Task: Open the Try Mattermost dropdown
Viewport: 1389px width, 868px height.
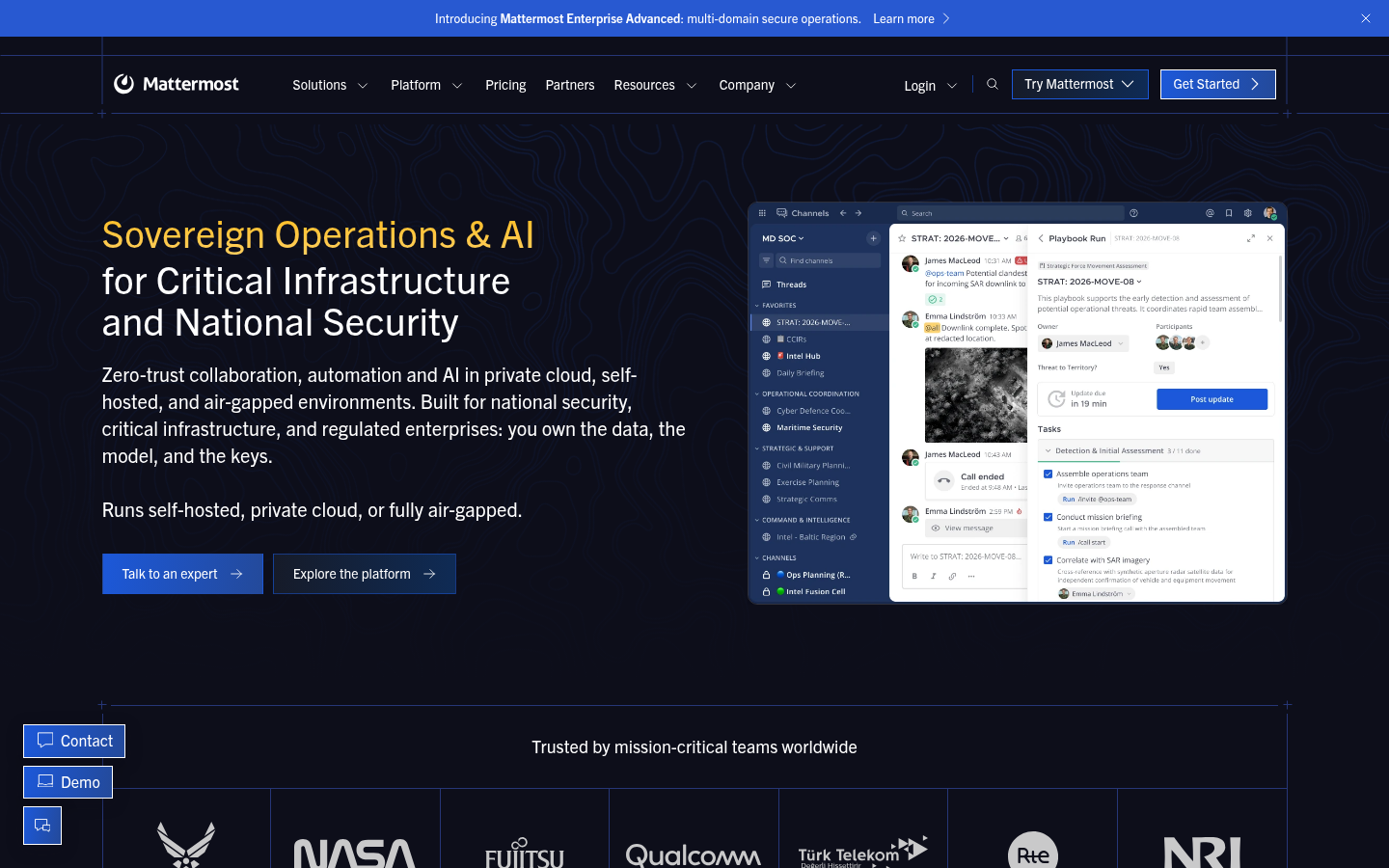Action: coord(1079,84)
